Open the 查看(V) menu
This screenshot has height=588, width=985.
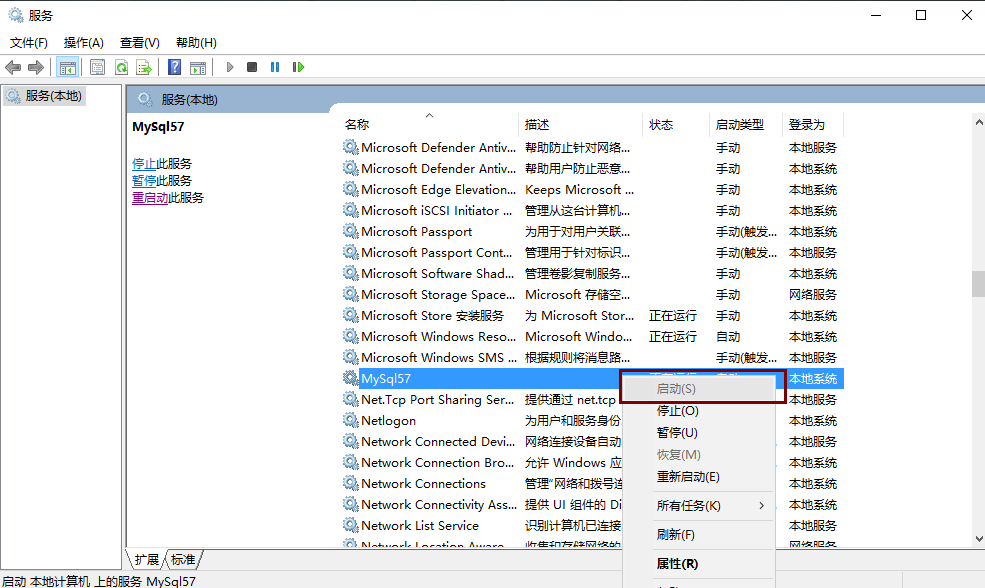click(x=139, y=43)
